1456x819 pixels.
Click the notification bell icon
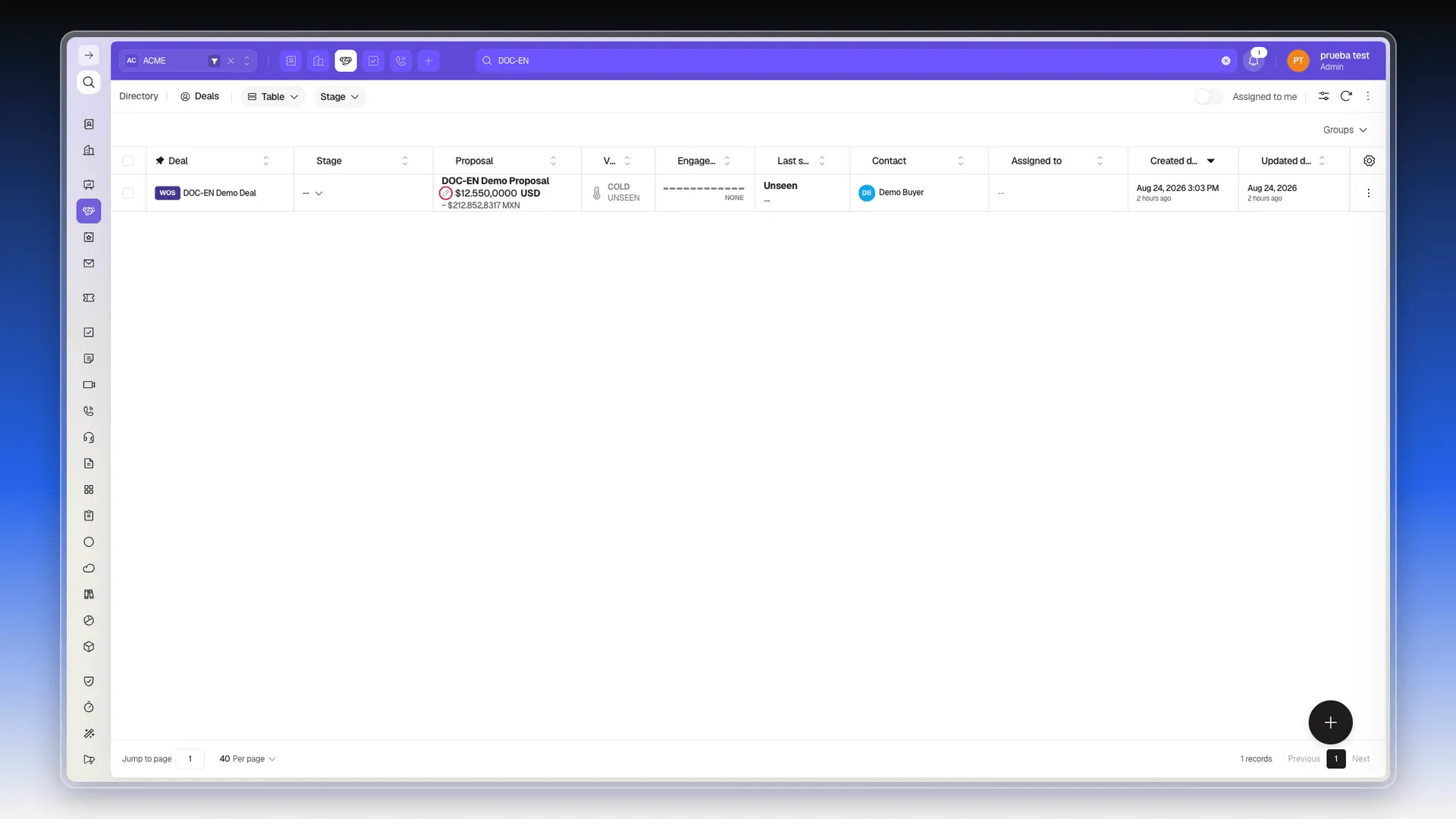pos(1254,61)
